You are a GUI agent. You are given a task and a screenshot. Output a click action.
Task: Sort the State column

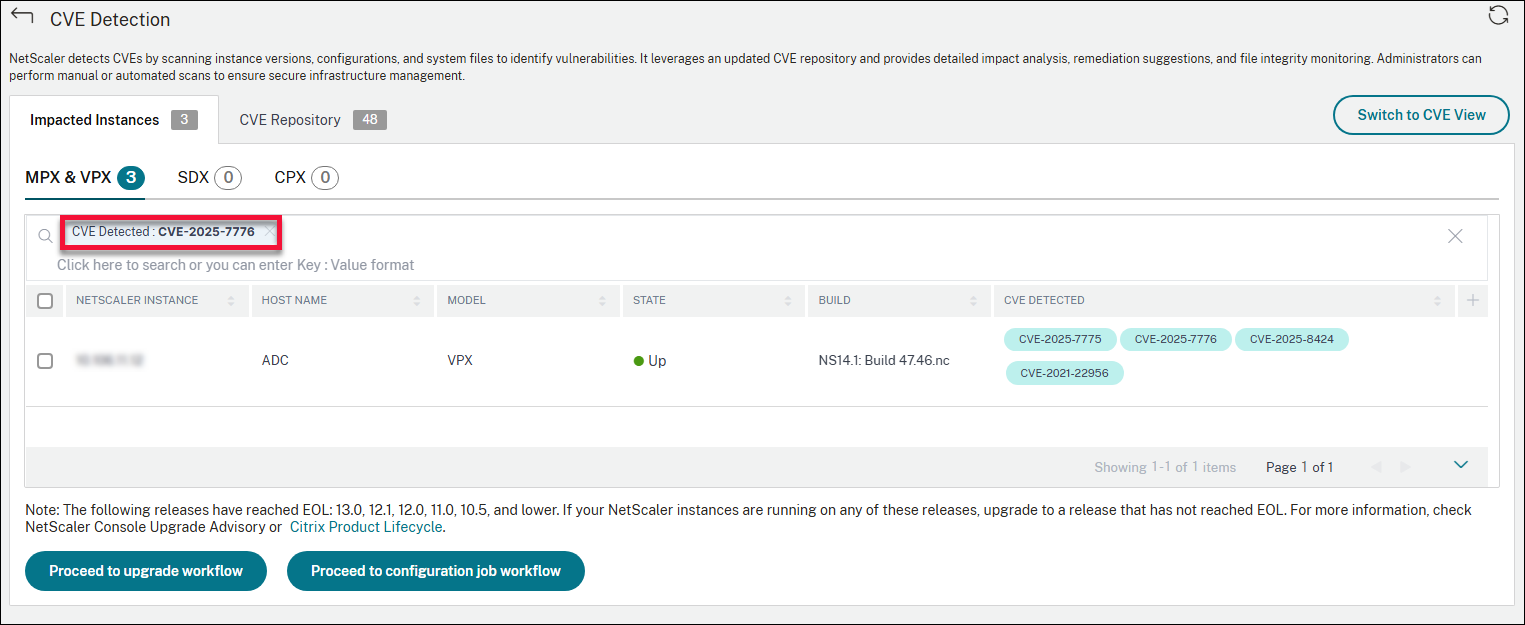coord(787,301)
